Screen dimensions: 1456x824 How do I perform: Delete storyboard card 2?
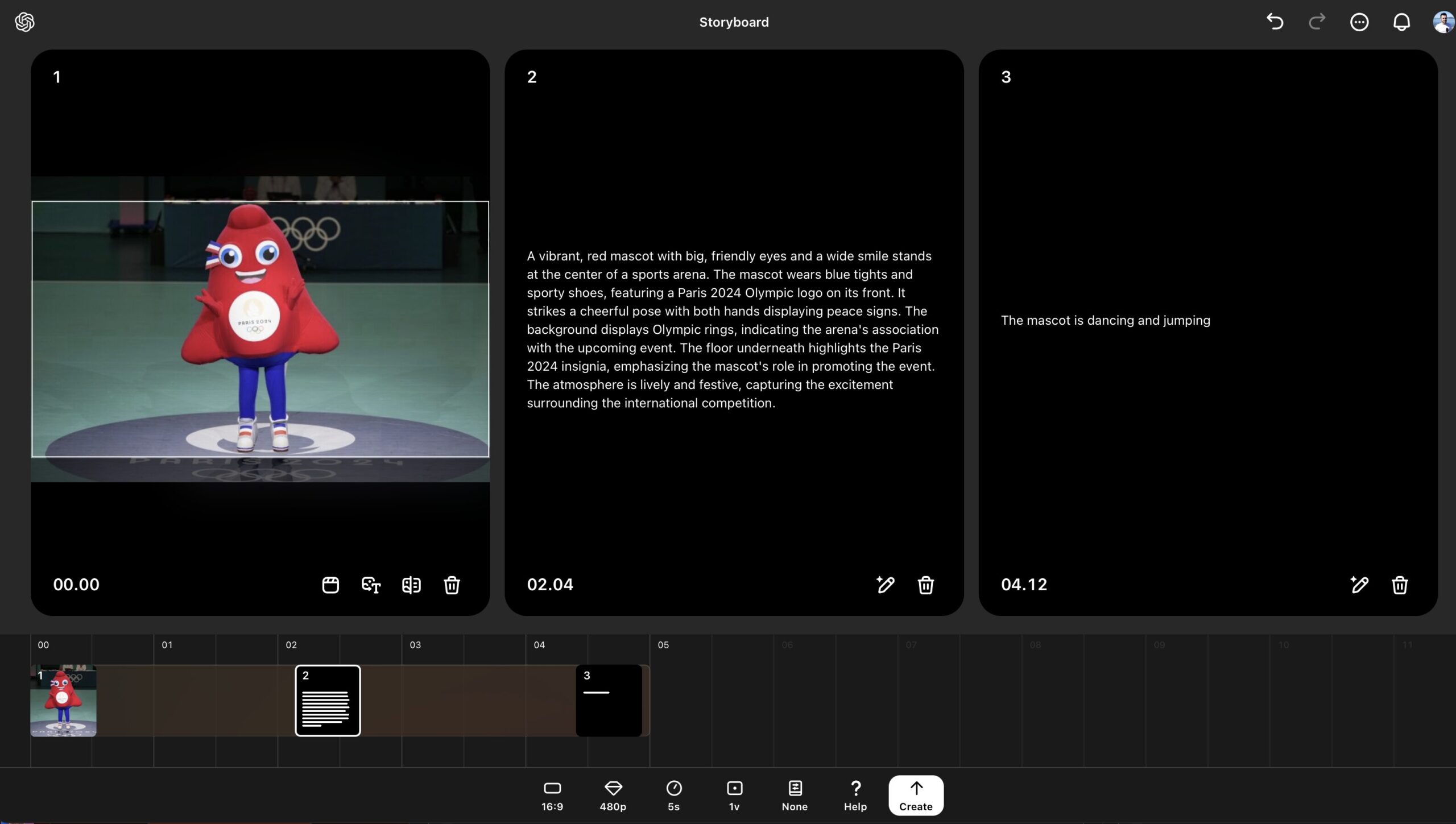[925, 585]
